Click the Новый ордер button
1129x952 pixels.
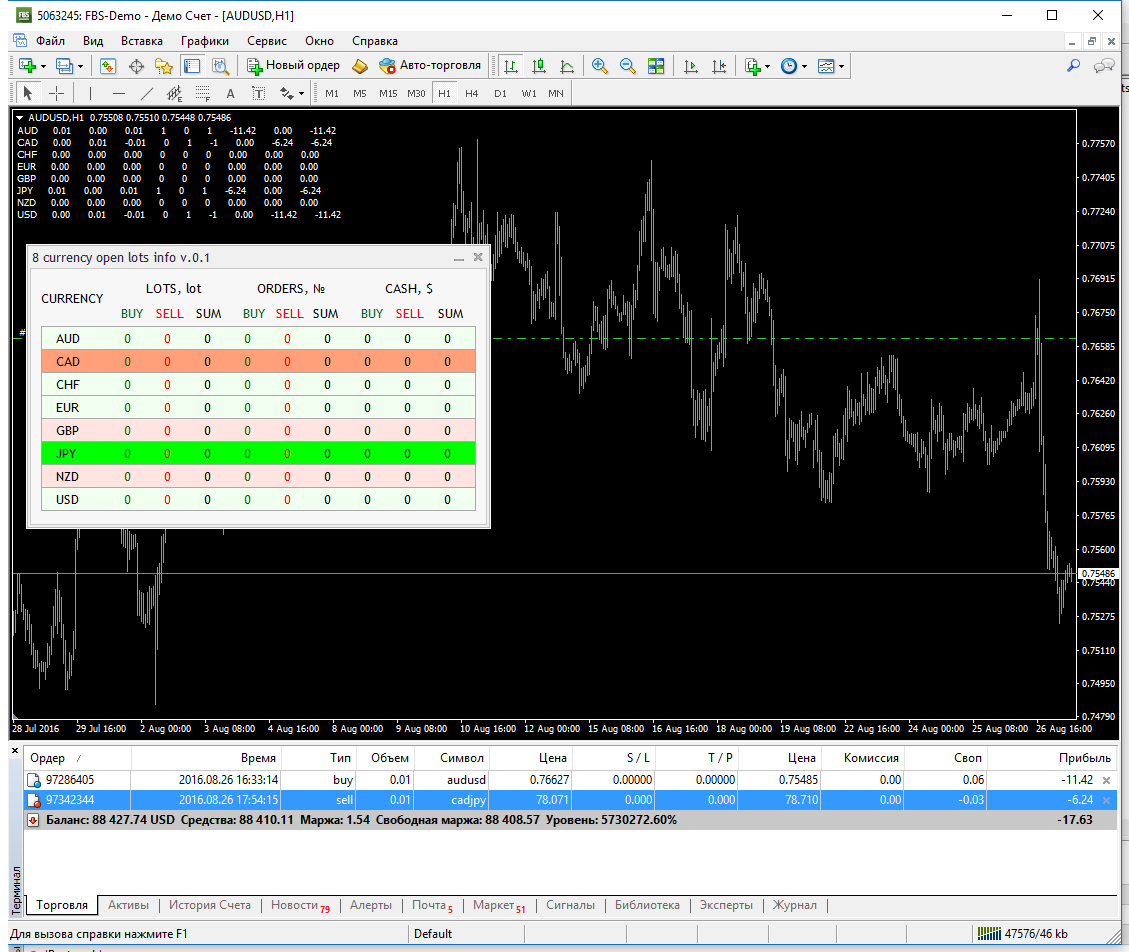point(293,66)
